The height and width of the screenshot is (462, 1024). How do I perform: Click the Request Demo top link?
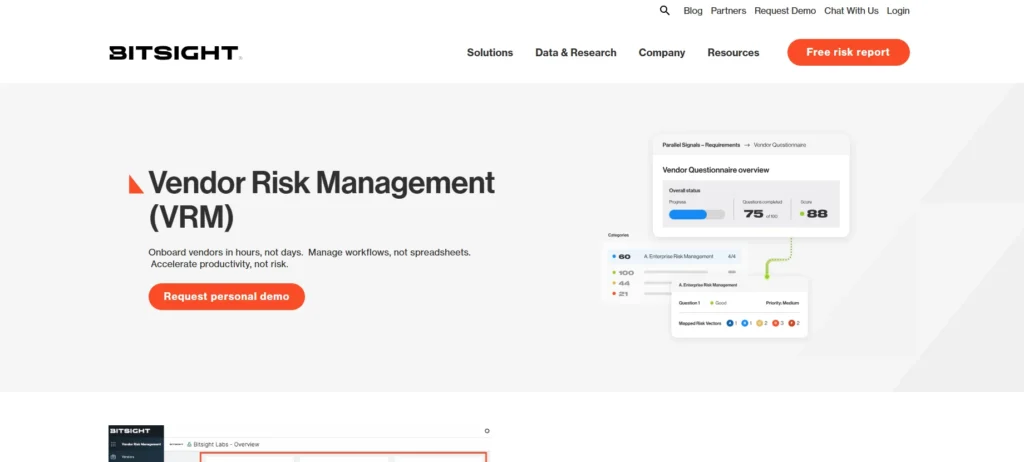785,10
